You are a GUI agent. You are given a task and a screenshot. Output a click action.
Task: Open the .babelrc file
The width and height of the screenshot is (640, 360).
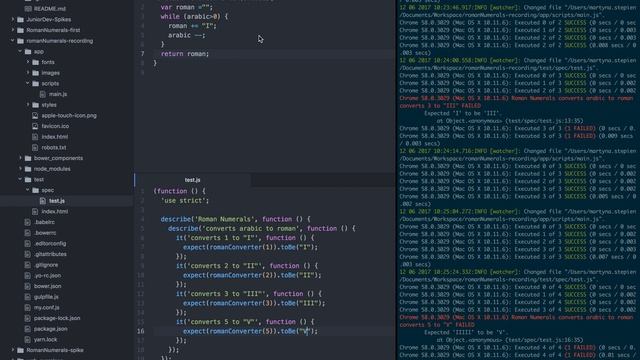(x=44, y=222)
